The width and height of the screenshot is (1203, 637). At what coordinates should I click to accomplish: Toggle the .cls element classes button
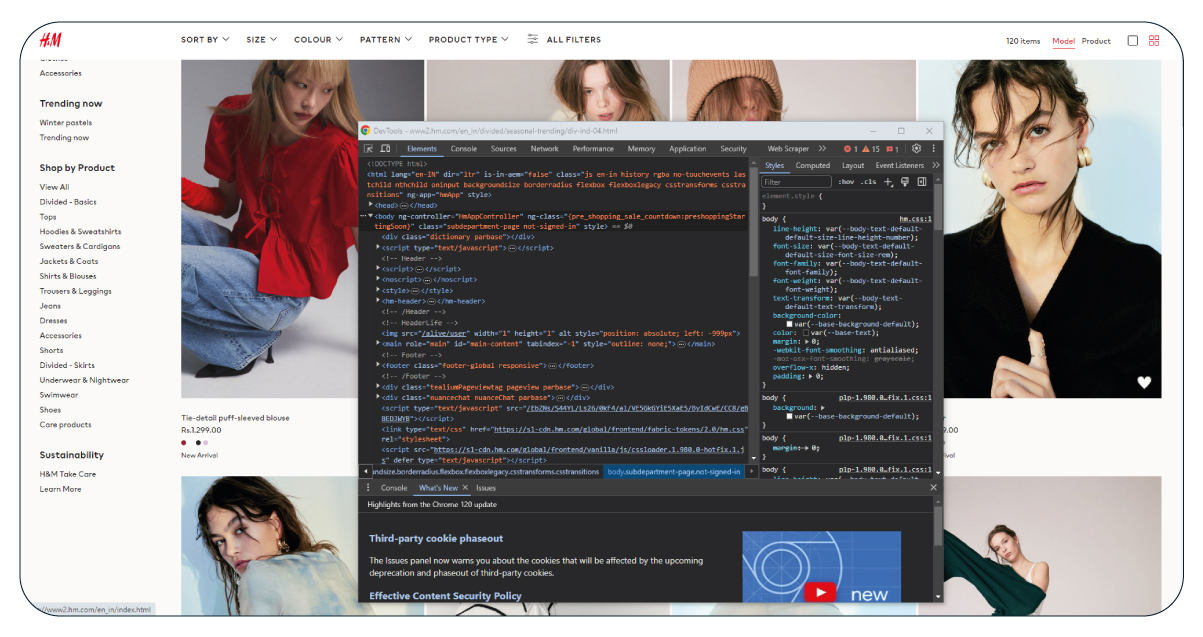coord(868,182)
